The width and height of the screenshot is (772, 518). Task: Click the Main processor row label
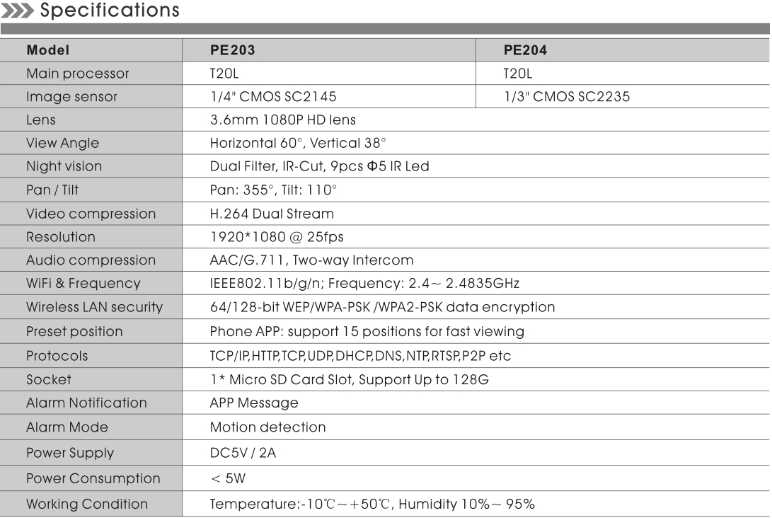(78, 73)
